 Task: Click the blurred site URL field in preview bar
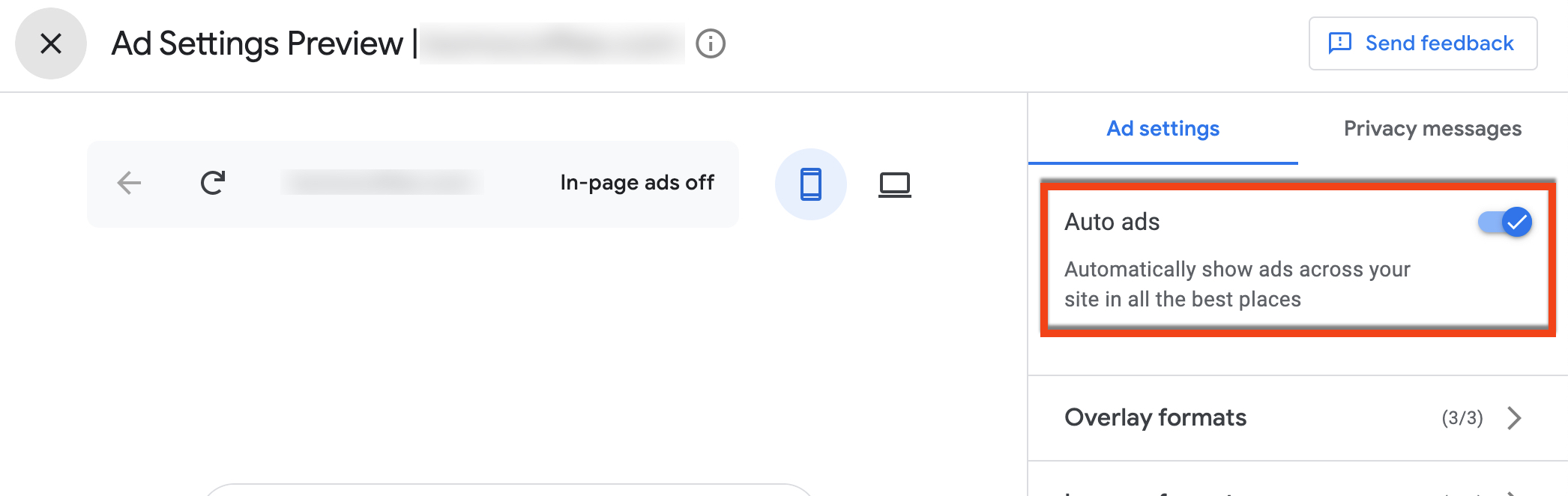tap(382, 182)
